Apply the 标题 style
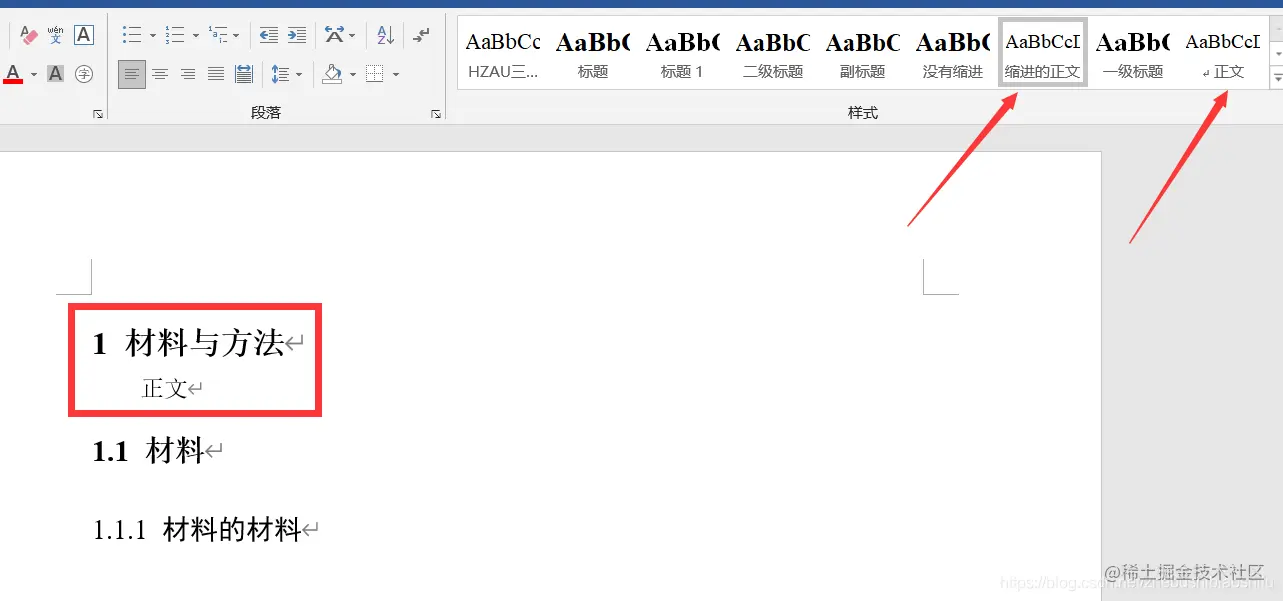Screen dimensions: 1283x601 pyautogui.click(x=593, y=54)
